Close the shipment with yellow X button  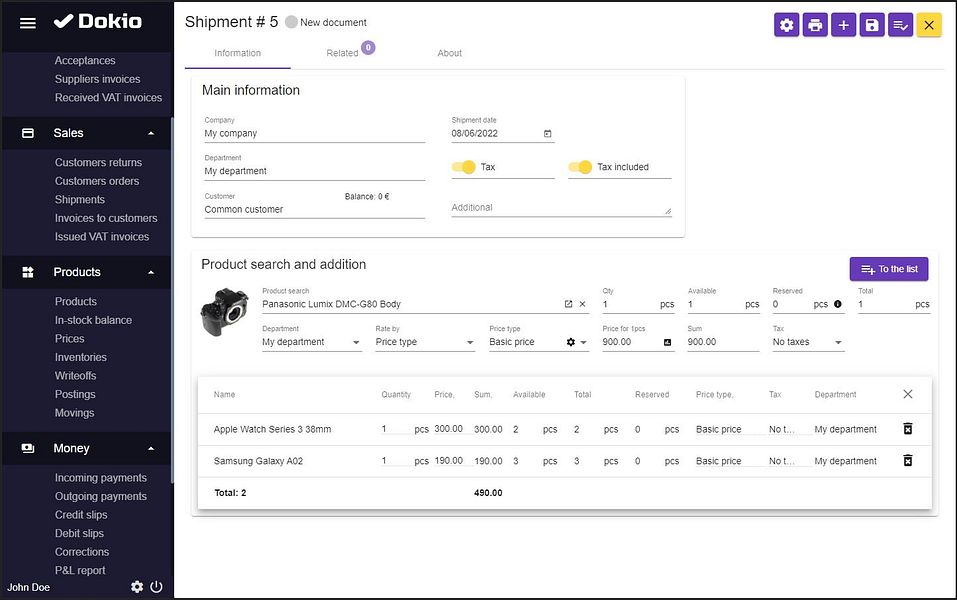(929, 25)
